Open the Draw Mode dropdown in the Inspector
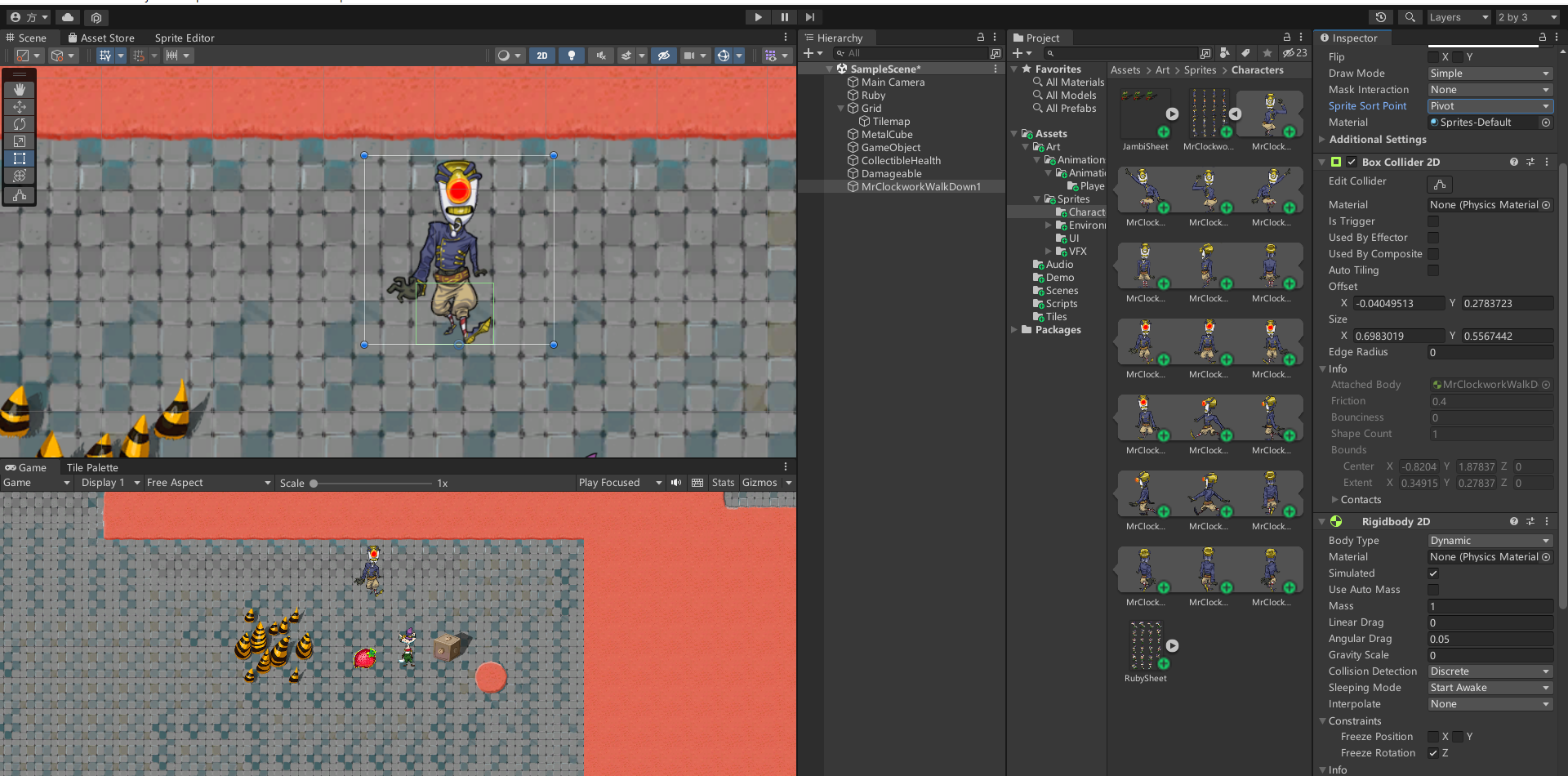Image resolution: width=1568 pixels, height=776 pixels. (1488, 73)
